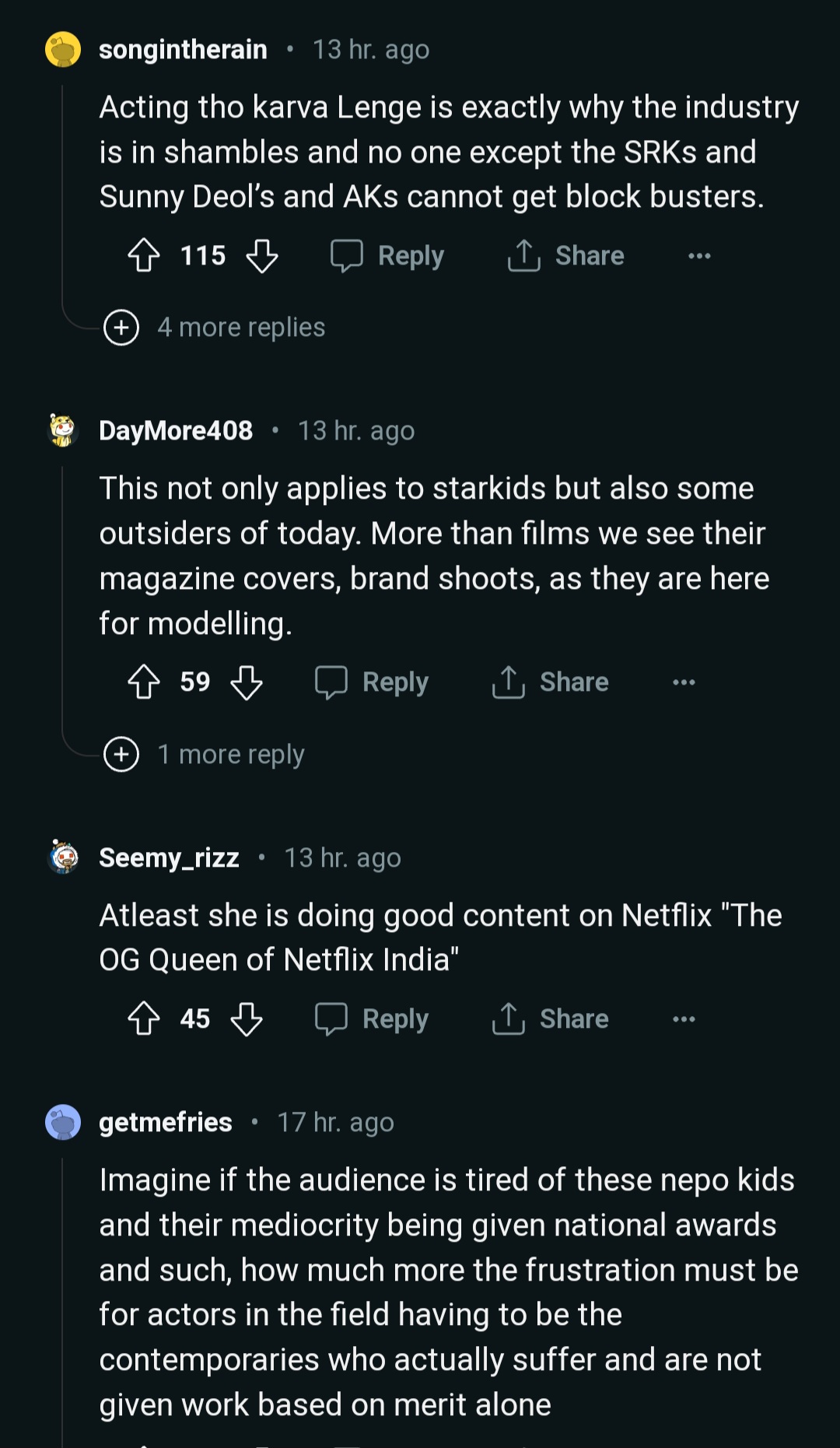Downvote Seemy_rizz's comment with 45 votes
This screenshot has height=1448, width=840.
(x=247, y=1019)
